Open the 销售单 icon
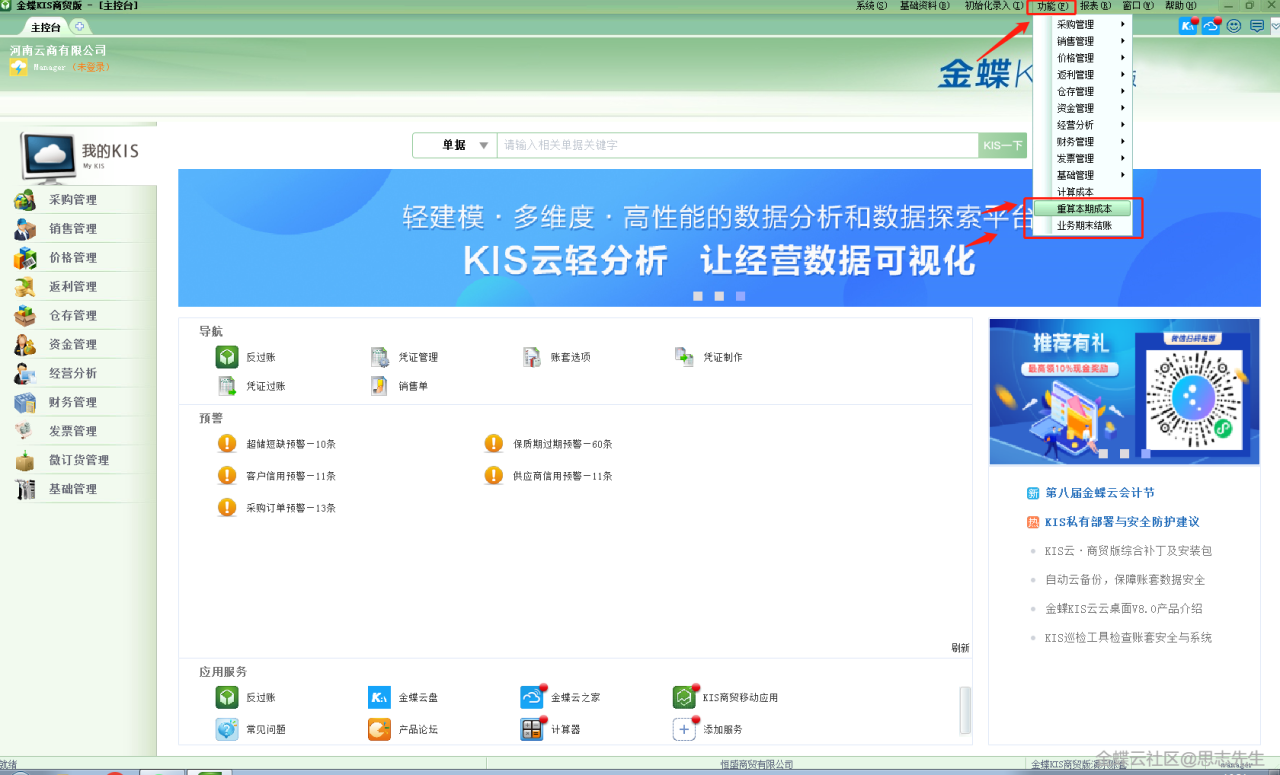This screenshot has width=1280, height=775. 380,386
